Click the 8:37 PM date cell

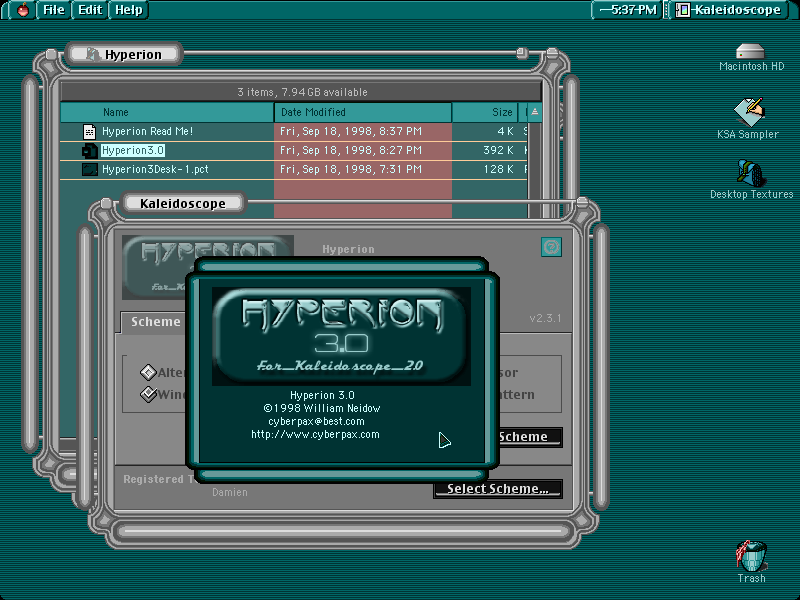click(x=351, y=132)
